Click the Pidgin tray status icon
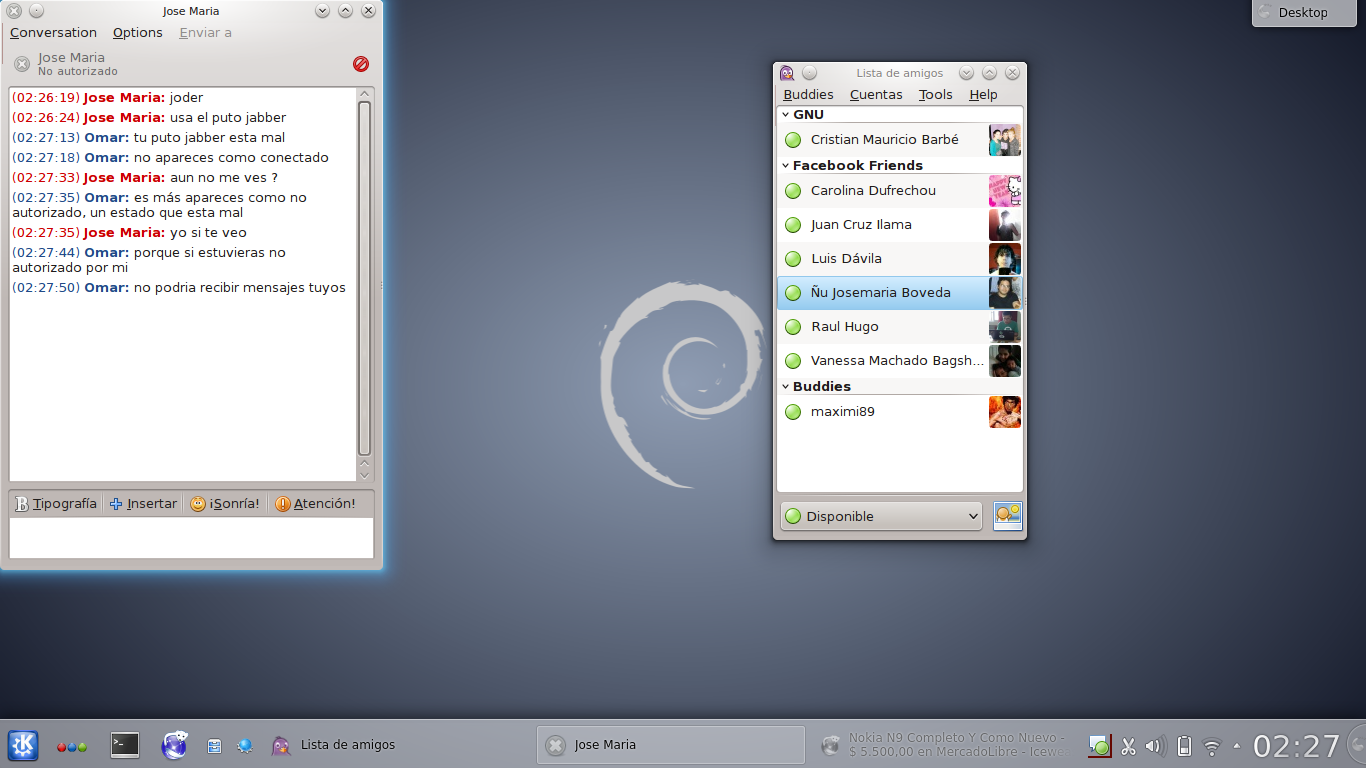This screenshot has height=768, width=1366. pyautogui.click(x=1100, y=746)
